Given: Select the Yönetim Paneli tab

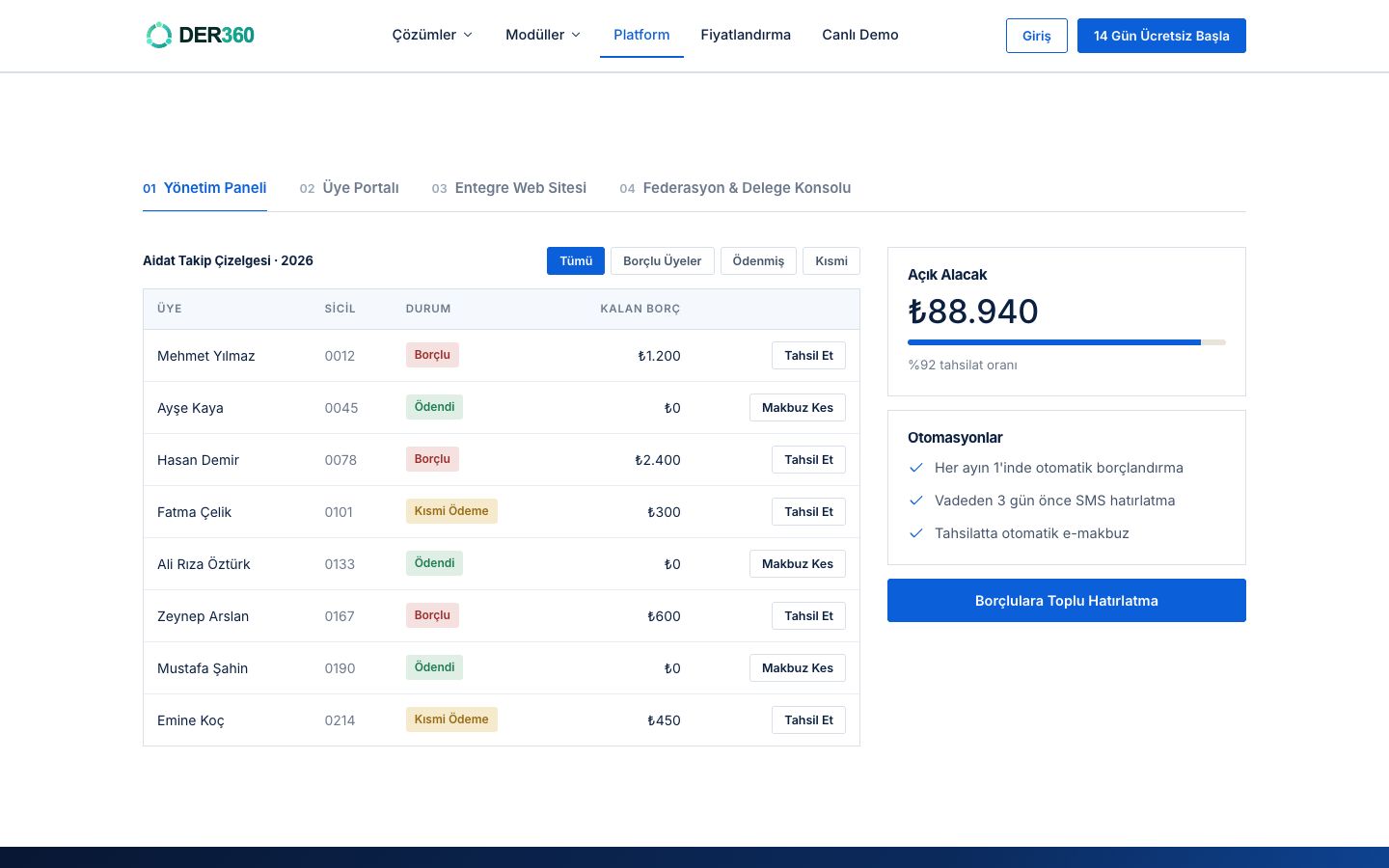Looking at the screenshot, I should (x=204, y=188).
